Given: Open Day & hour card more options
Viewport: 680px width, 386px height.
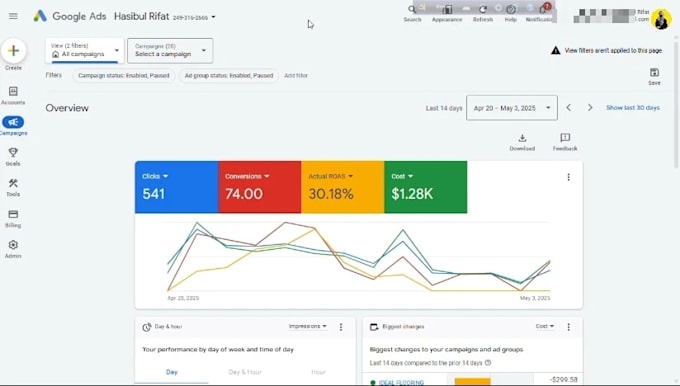Looking at the screenshot, I should [341, 327].
